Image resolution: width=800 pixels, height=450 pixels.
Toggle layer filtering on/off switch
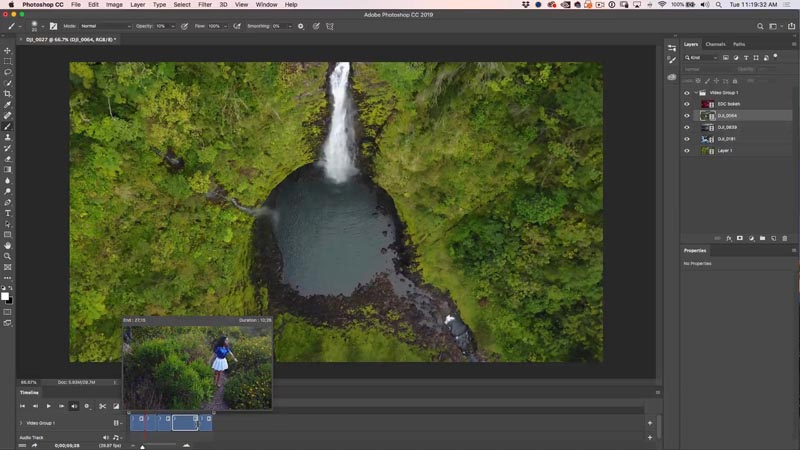pyautogui.click(x=776, y=56)
